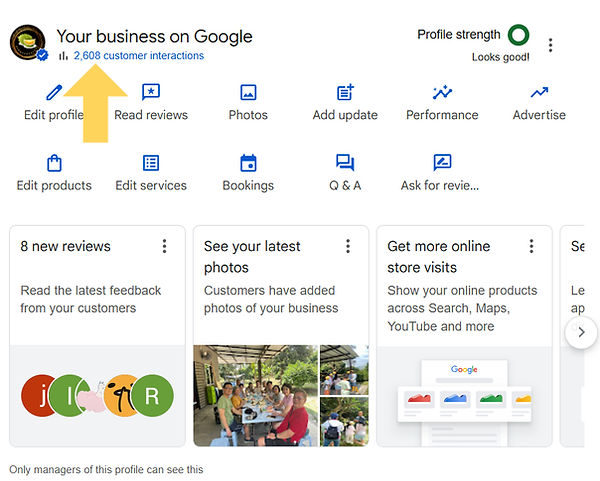The height and width of the screenshot is (481, 600).
Task: Click 'Read the latest feedback from your customers'
Action: pos(91,299)
